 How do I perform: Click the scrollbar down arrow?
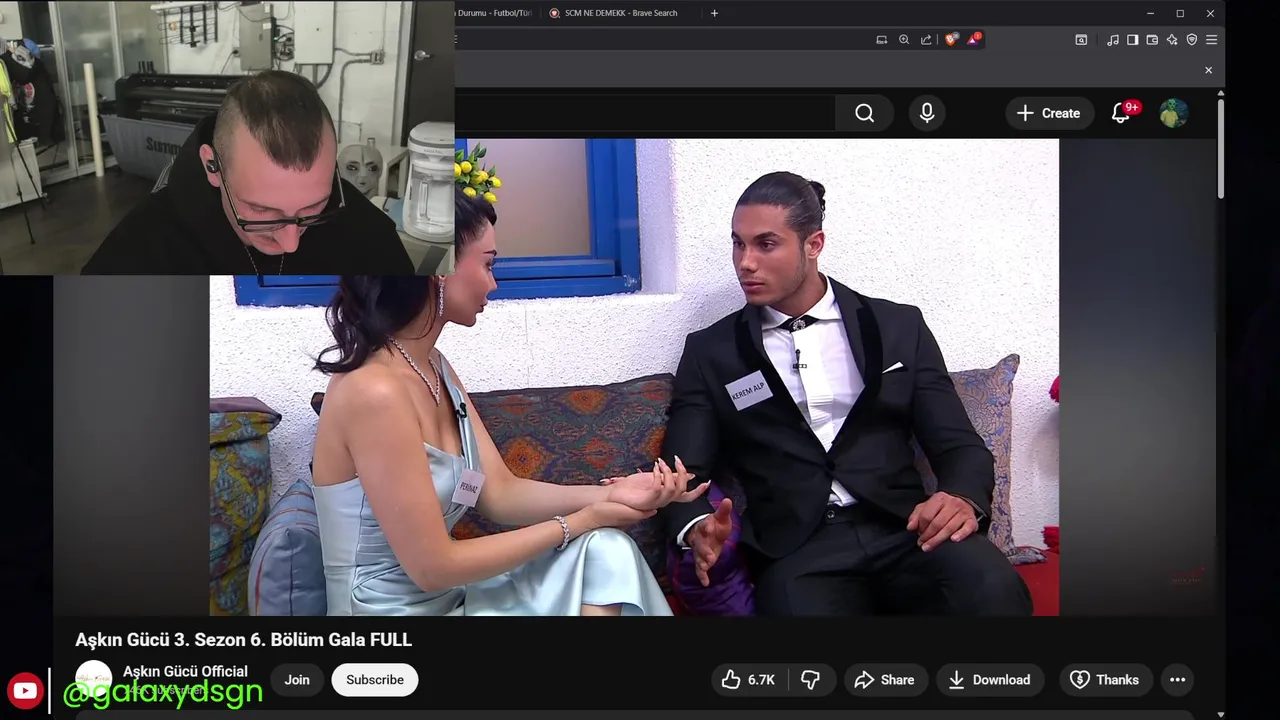tap(1220, 713)
